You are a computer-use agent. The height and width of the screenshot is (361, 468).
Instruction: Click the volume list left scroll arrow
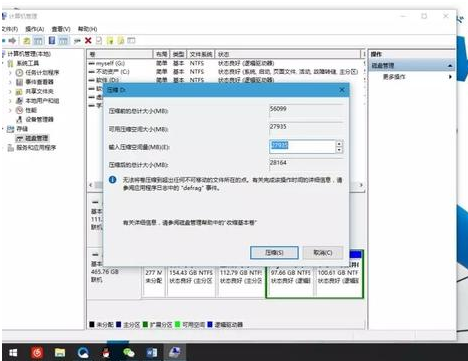[x=91, y=185]
